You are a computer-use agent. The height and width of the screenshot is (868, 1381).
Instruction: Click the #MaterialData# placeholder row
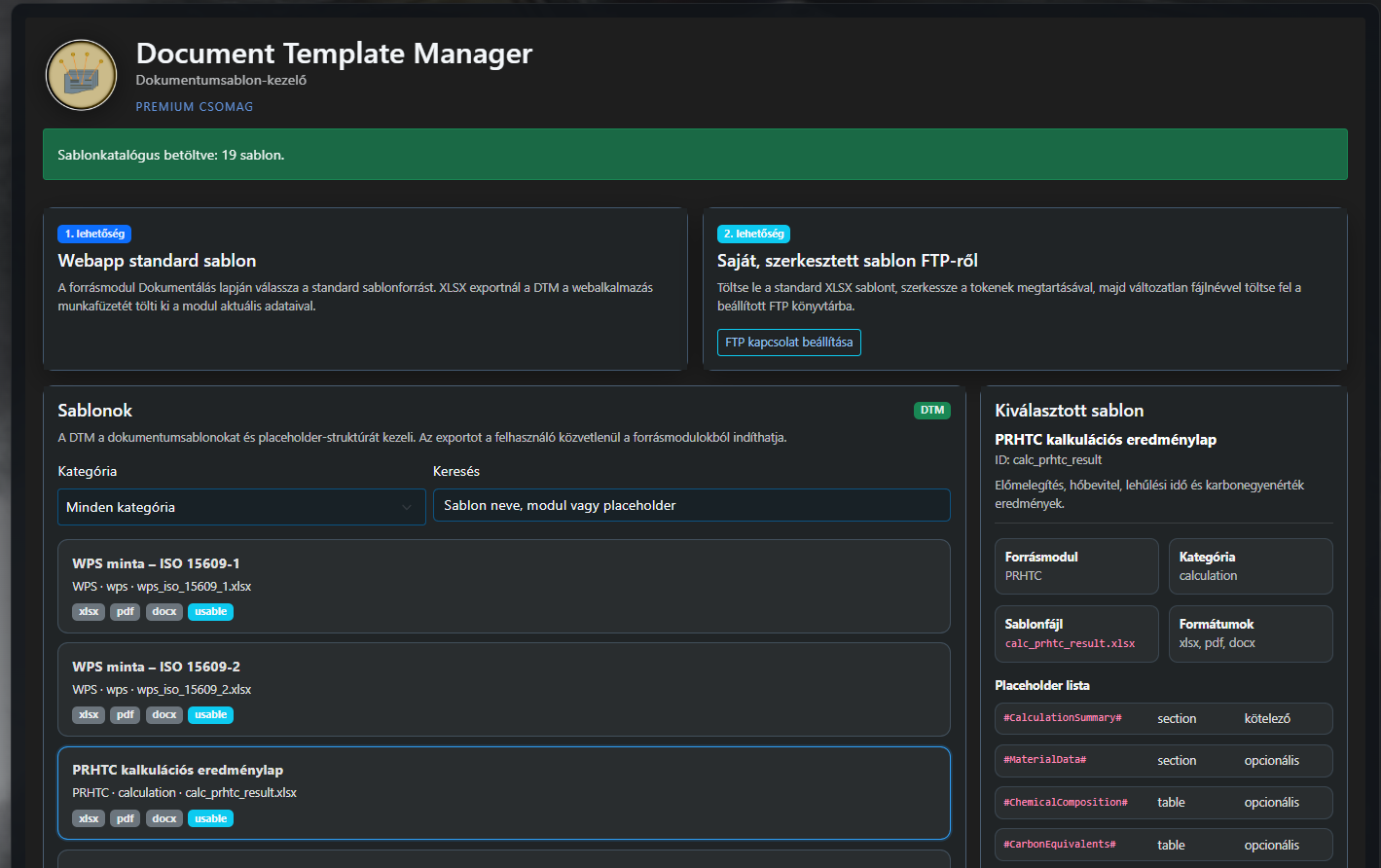[1164, 760]
